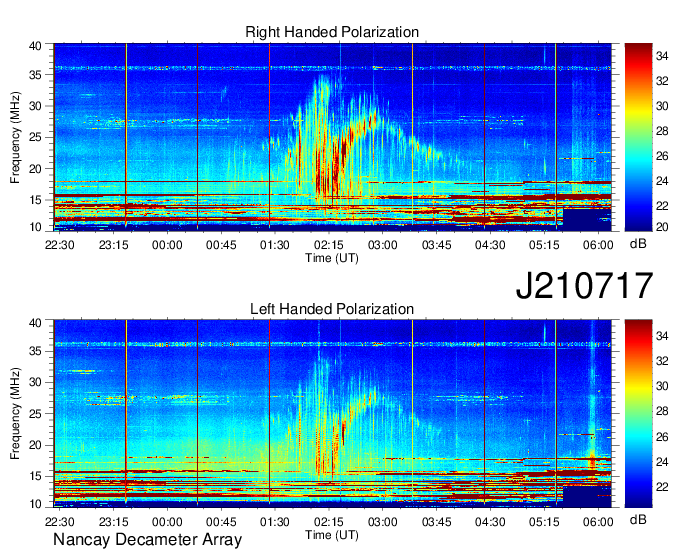Click the 01:30 time tick on Right Handed plot

(275, 245)
